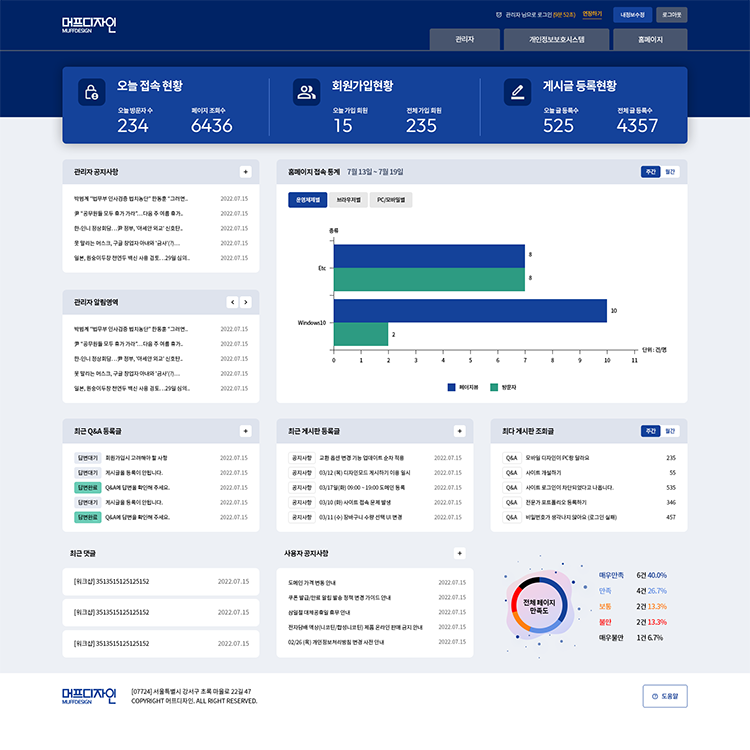Click plus icon on 최근 게시판 등록글 panel

[460, 431]
